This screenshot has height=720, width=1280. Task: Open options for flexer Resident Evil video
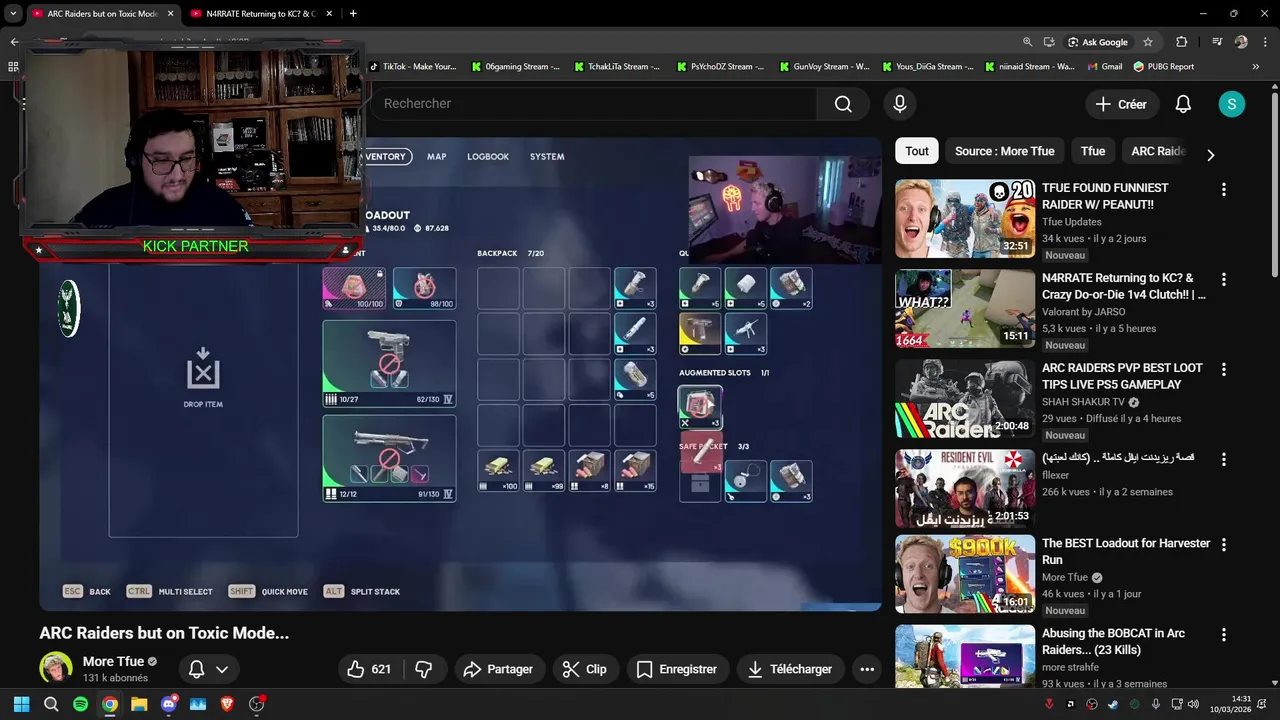(1223, 459)
